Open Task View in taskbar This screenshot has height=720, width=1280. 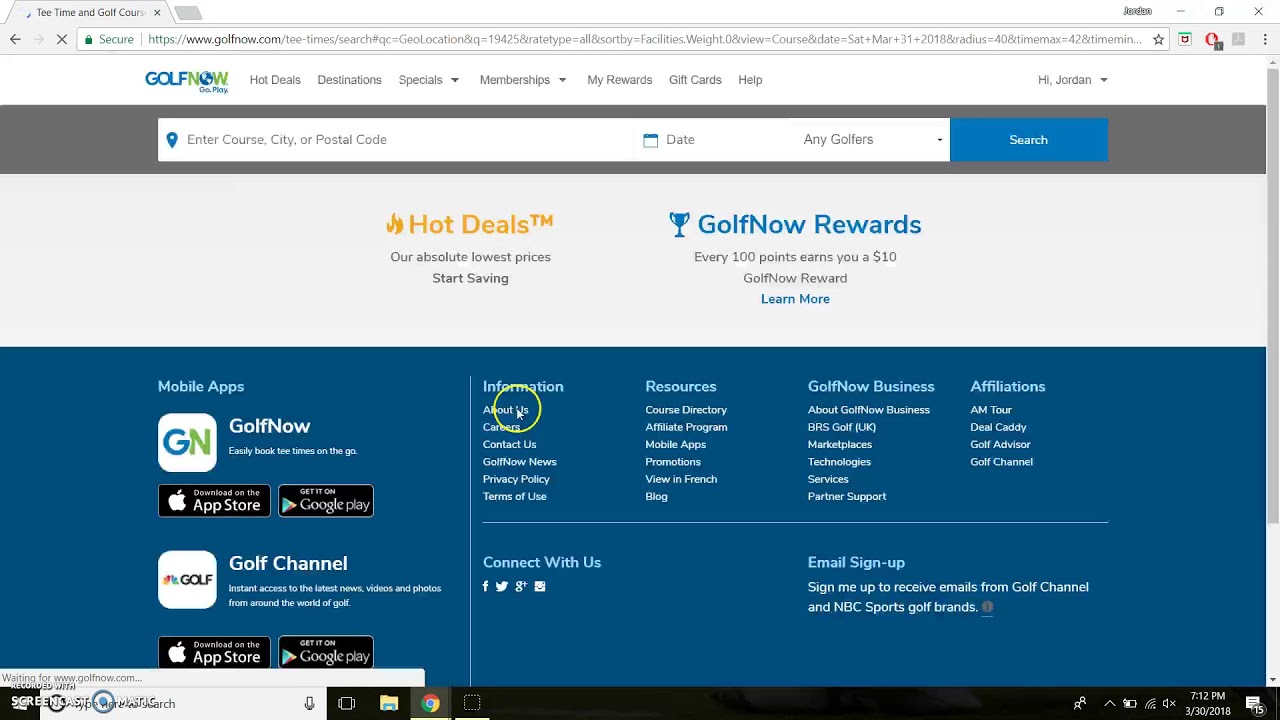pyautogui.click(x=346, y=703)
